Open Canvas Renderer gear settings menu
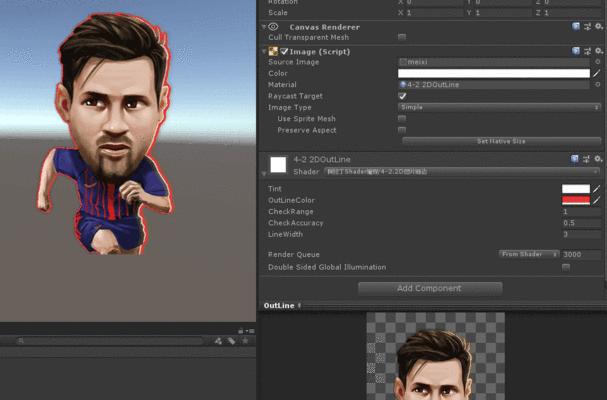607x400 pixels. (x=599, y=26)
